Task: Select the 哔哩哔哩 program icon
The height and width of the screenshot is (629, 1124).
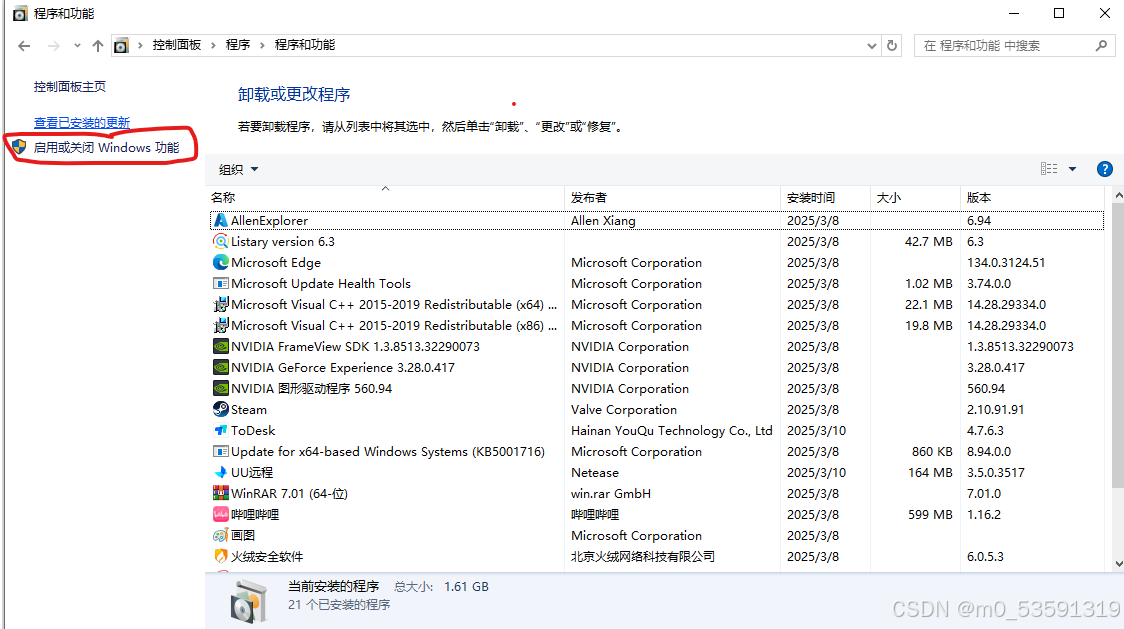Action: click(x=221, y=514)
